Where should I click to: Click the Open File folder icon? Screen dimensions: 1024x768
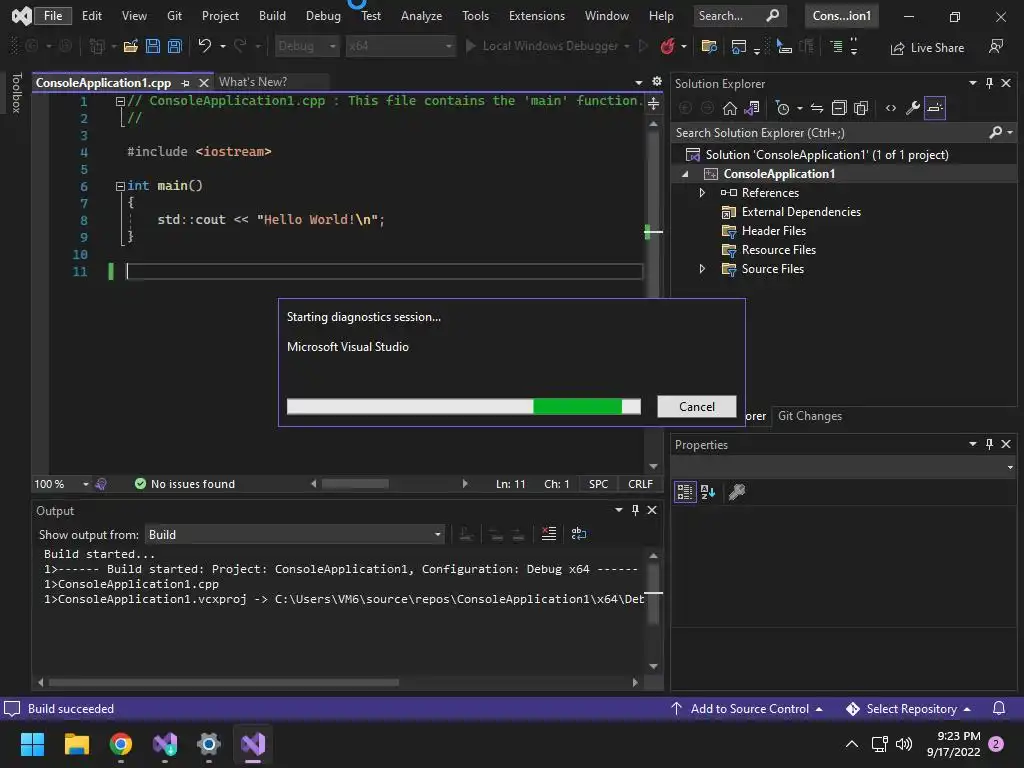(x=131, y=46)
